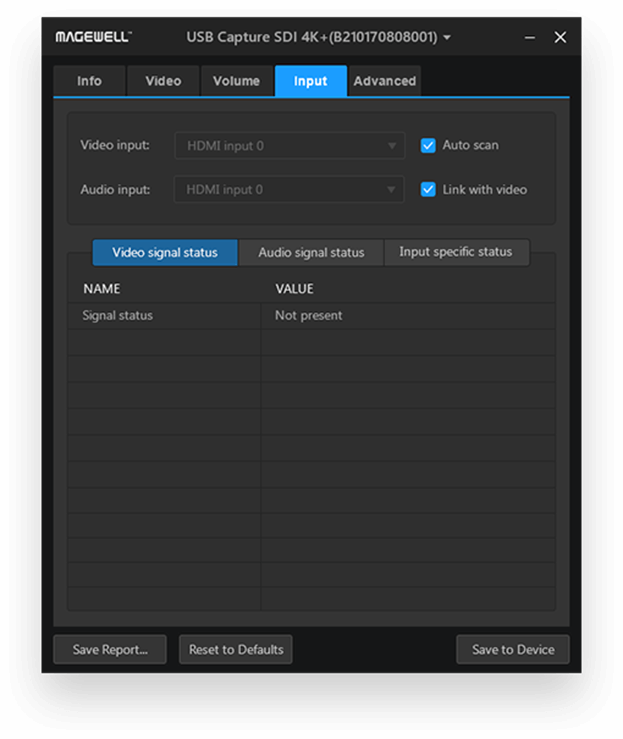Show Video signal status

(165, 253)
